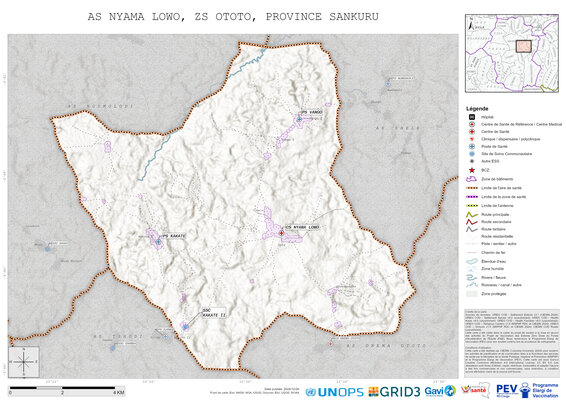Click the 'PS KAKATE' map label
This screenshot has height=400, width=566.
coord(174,236)
